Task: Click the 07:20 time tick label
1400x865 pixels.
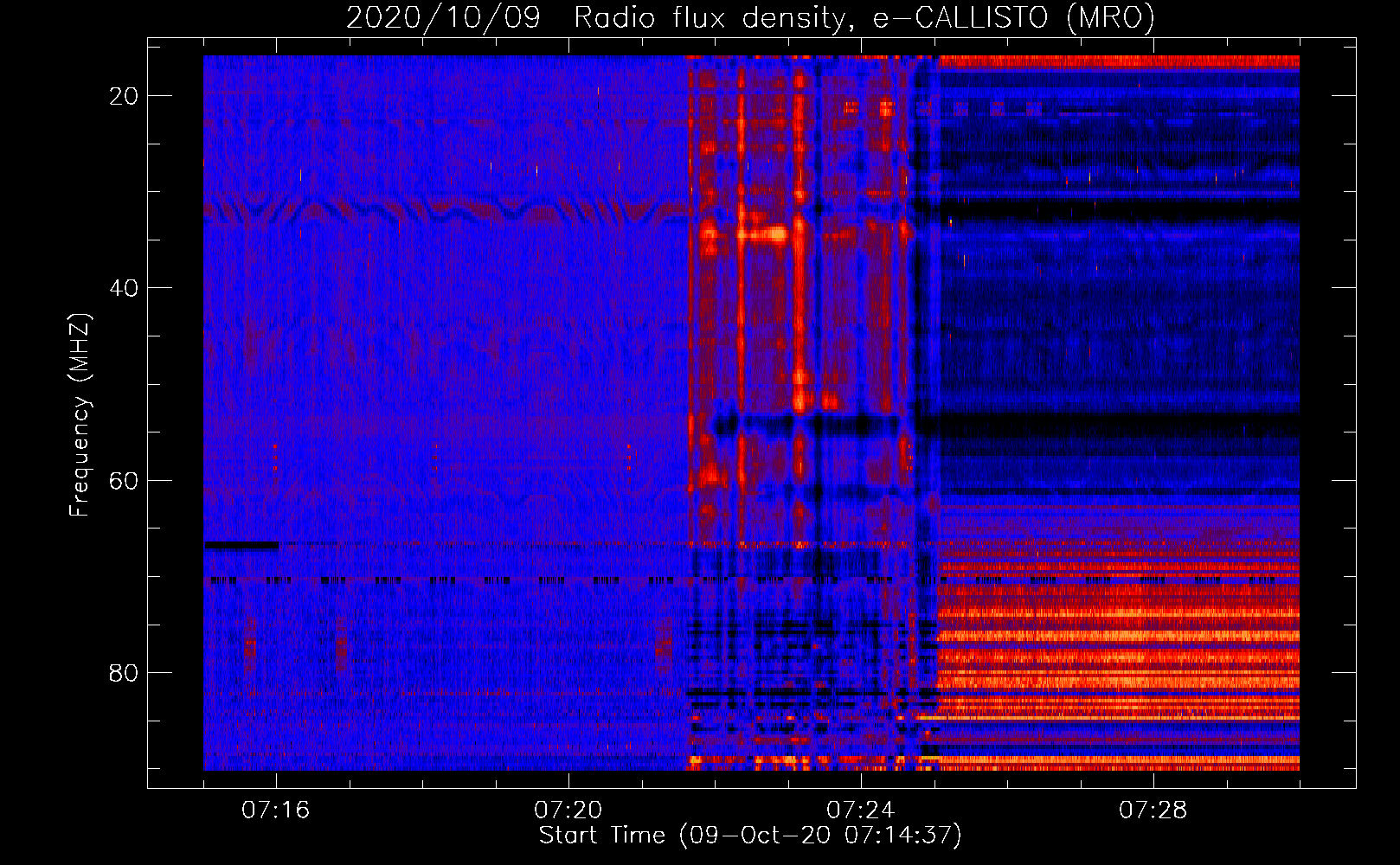Action: 568,811
